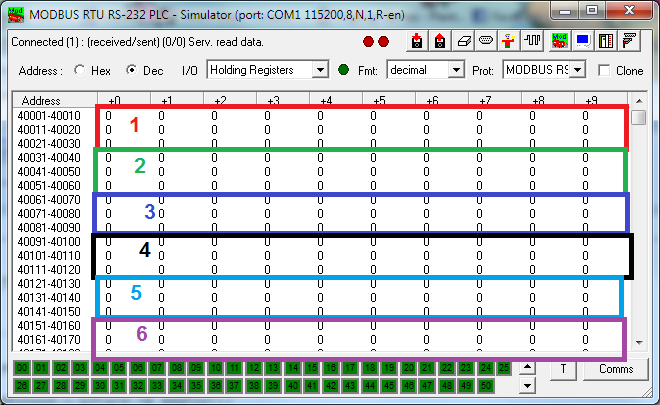Select row 40131-40140 address
Viewport: 660px width, 405px height.
[49, 298]
